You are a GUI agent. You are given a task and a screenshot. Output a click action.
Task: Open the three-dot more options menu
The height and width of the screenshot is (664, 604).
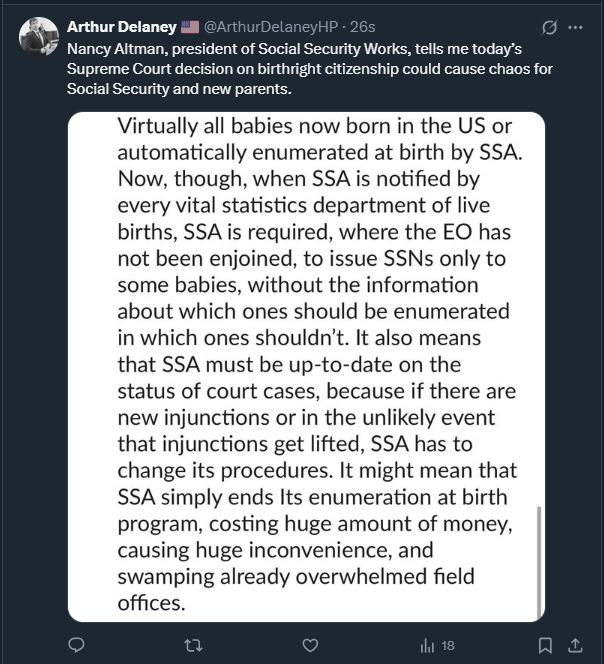[x=575, y=28]
